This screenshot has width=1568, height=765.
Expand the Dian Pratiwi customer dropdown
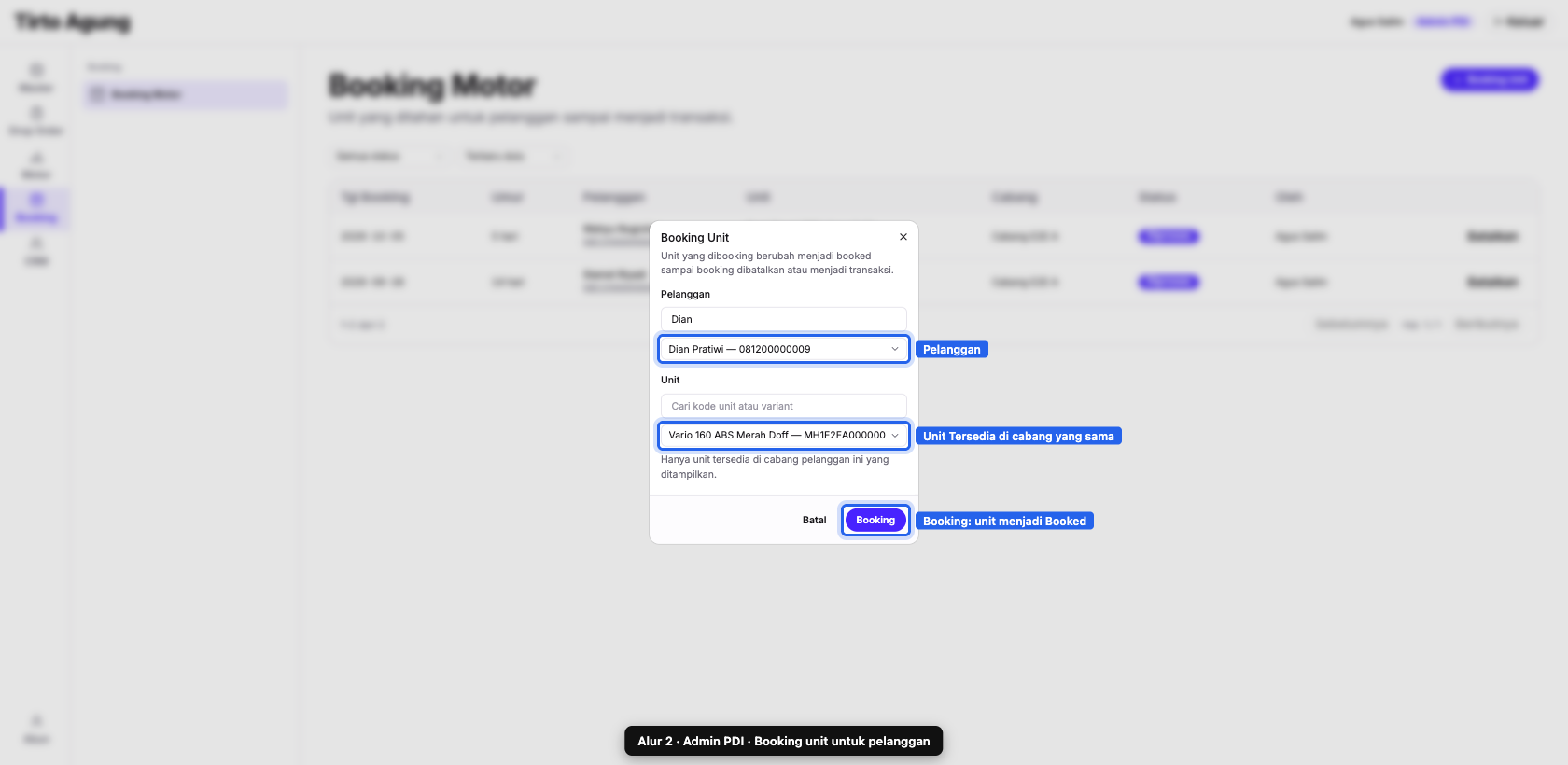click(783, 349)
